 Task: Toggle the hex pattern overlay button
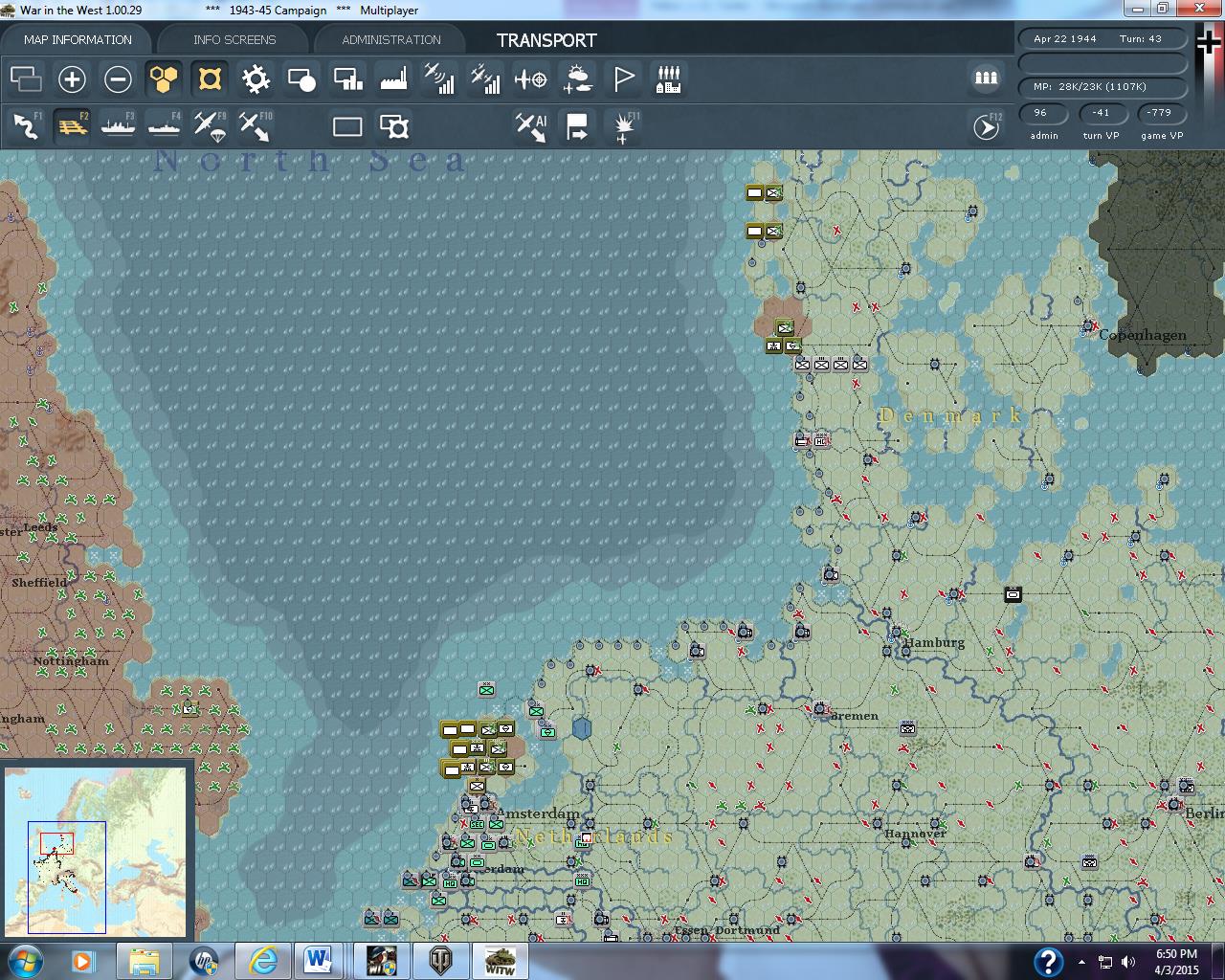pos(210,78)
